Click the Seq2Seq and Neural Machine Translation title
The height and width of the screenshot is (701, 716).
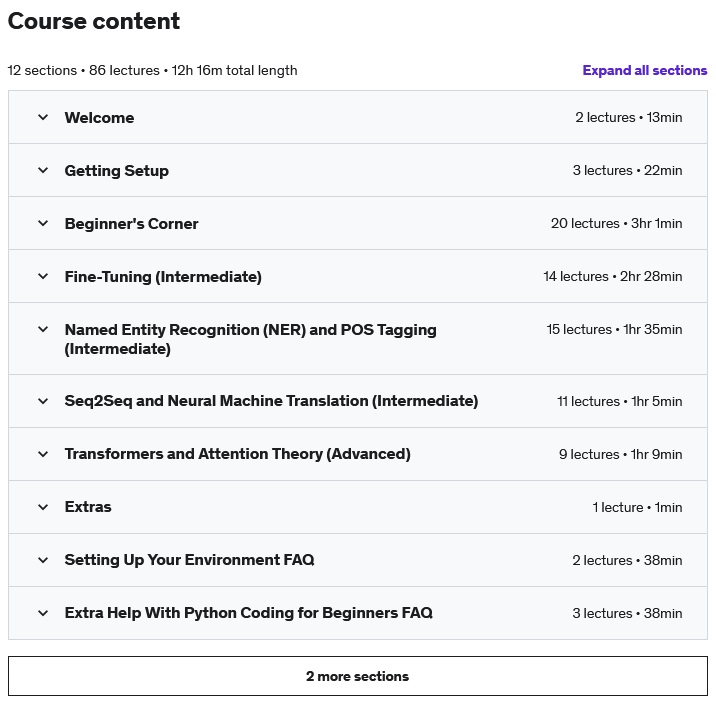271,401
